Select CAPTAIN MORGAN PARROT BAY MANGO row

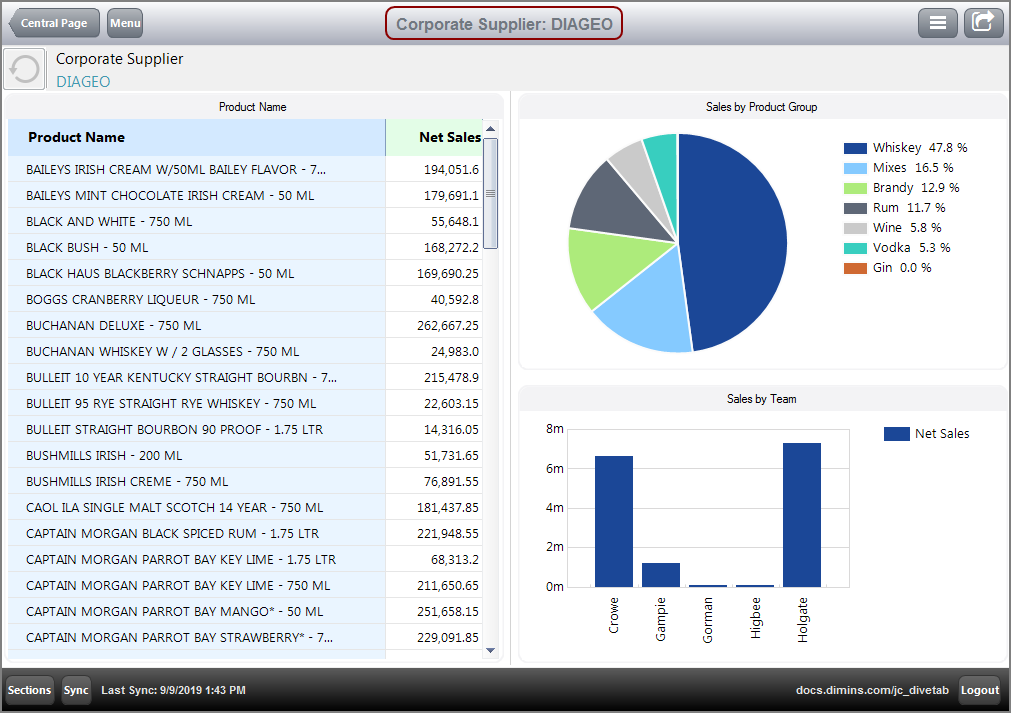(x=245, y=611)
